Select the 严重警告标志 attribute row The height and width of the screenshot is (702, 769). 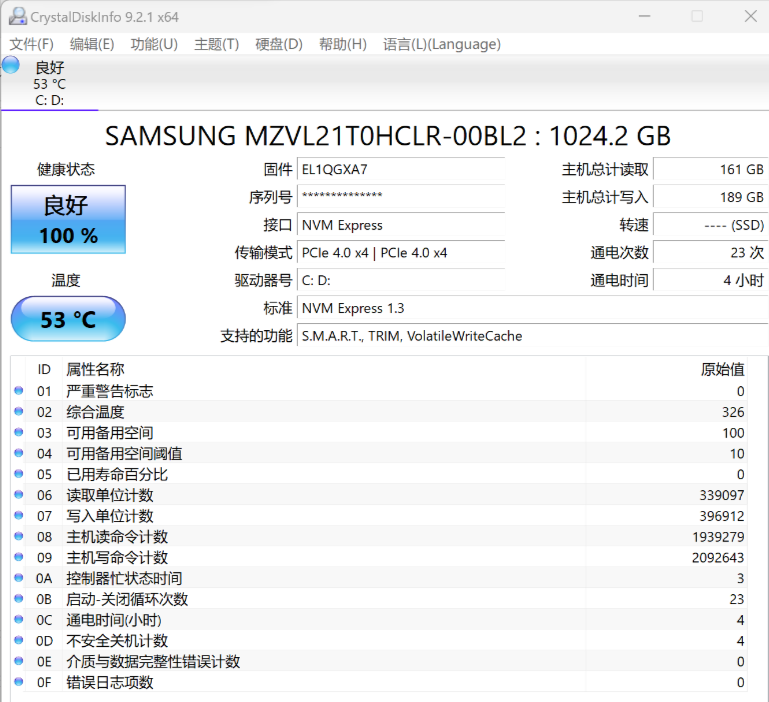pyautogui.click(x=379, y=391)
